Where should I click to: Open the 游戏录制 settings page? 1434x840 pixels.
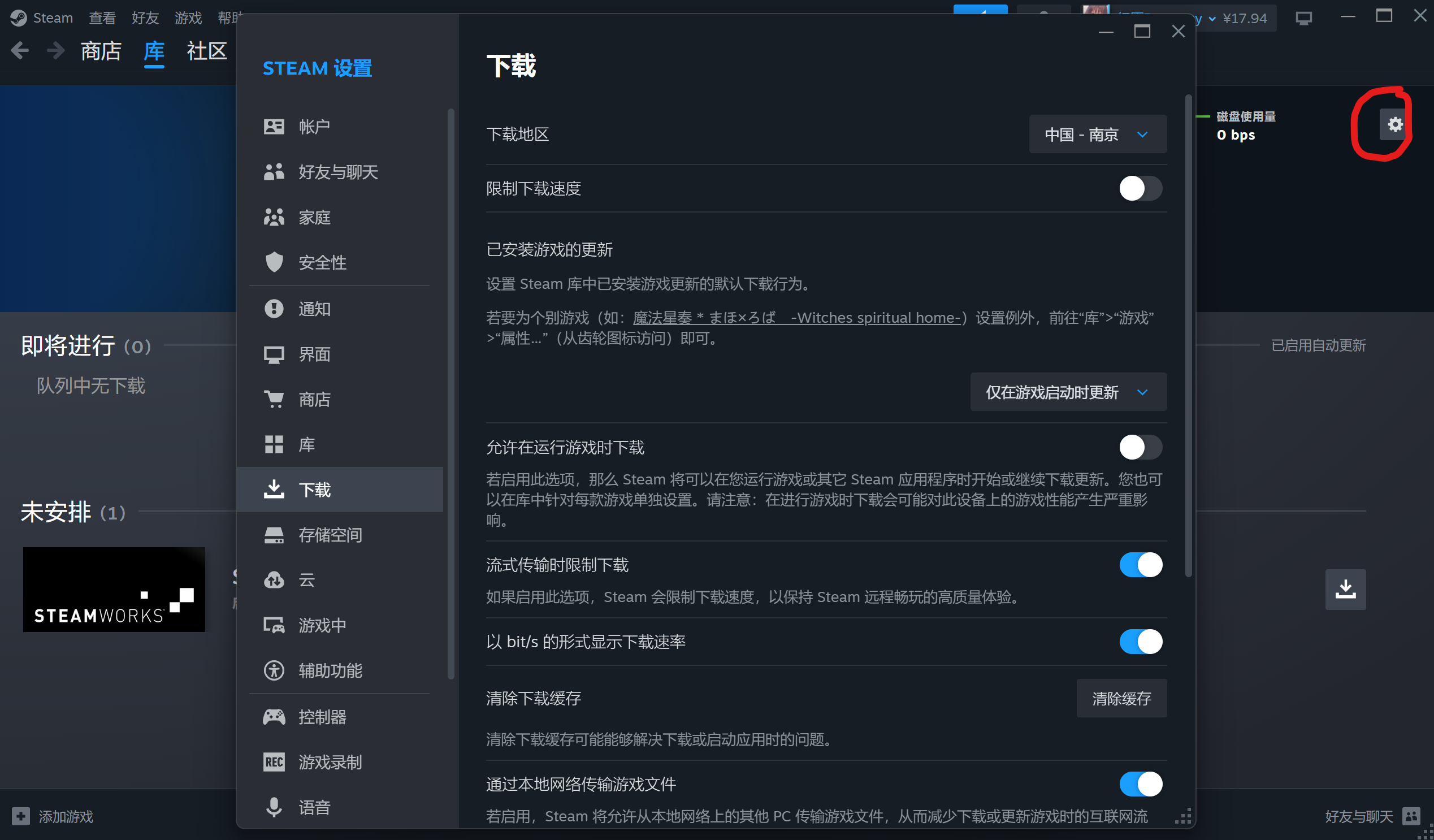click(x=330, y=761)
